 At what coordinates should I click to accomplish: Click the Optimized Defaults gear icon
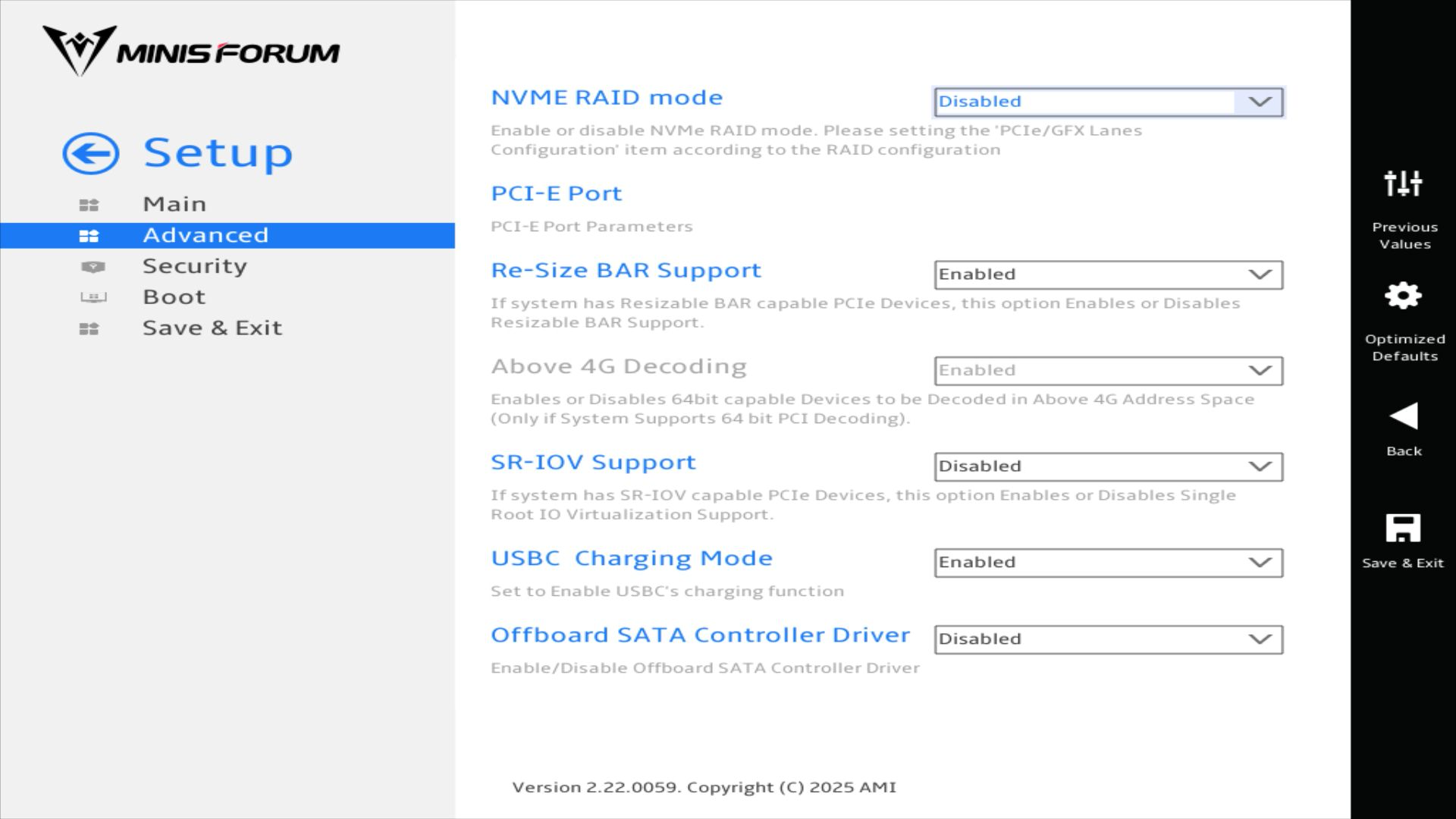[x=1403, y=296]
